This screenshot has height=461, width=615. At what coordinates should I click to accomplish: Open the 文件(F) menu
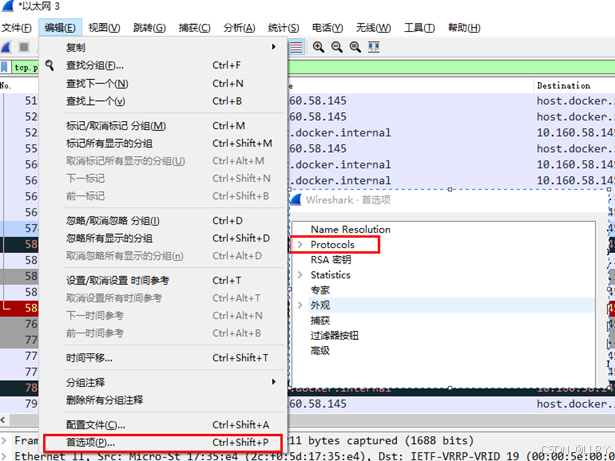[16, 28]
